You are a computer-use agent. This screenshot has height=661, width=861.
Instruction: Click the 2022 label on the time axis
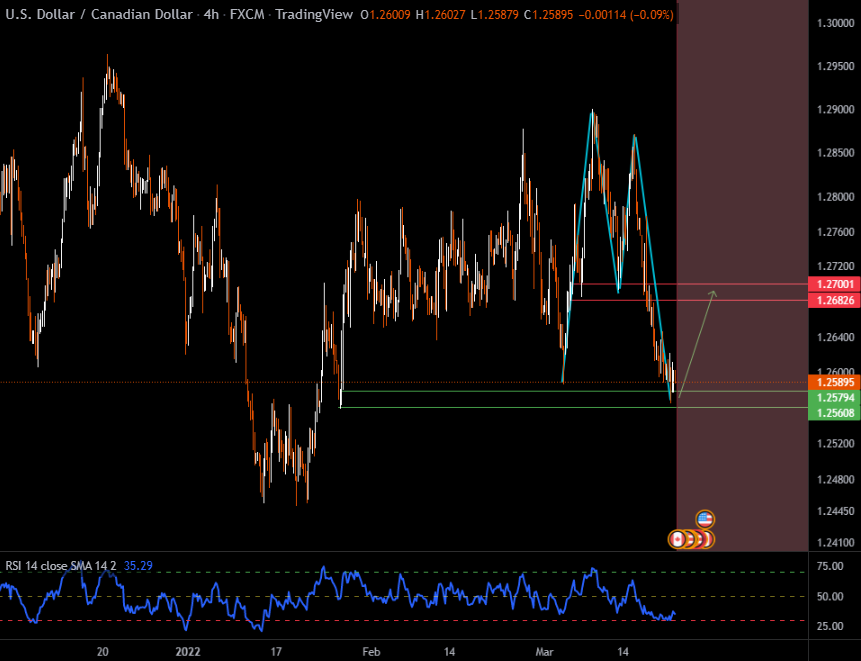coord(188,652)
